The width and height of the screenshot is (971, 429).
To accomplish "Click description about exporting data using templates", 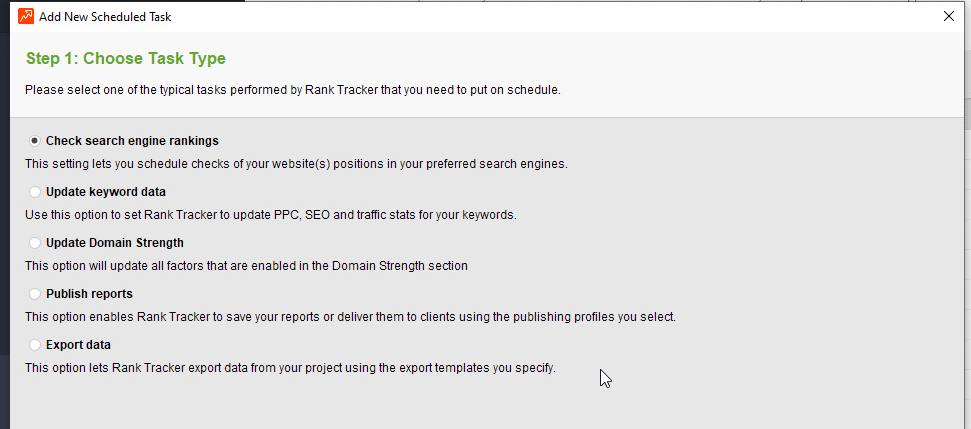I will [290, 368].
